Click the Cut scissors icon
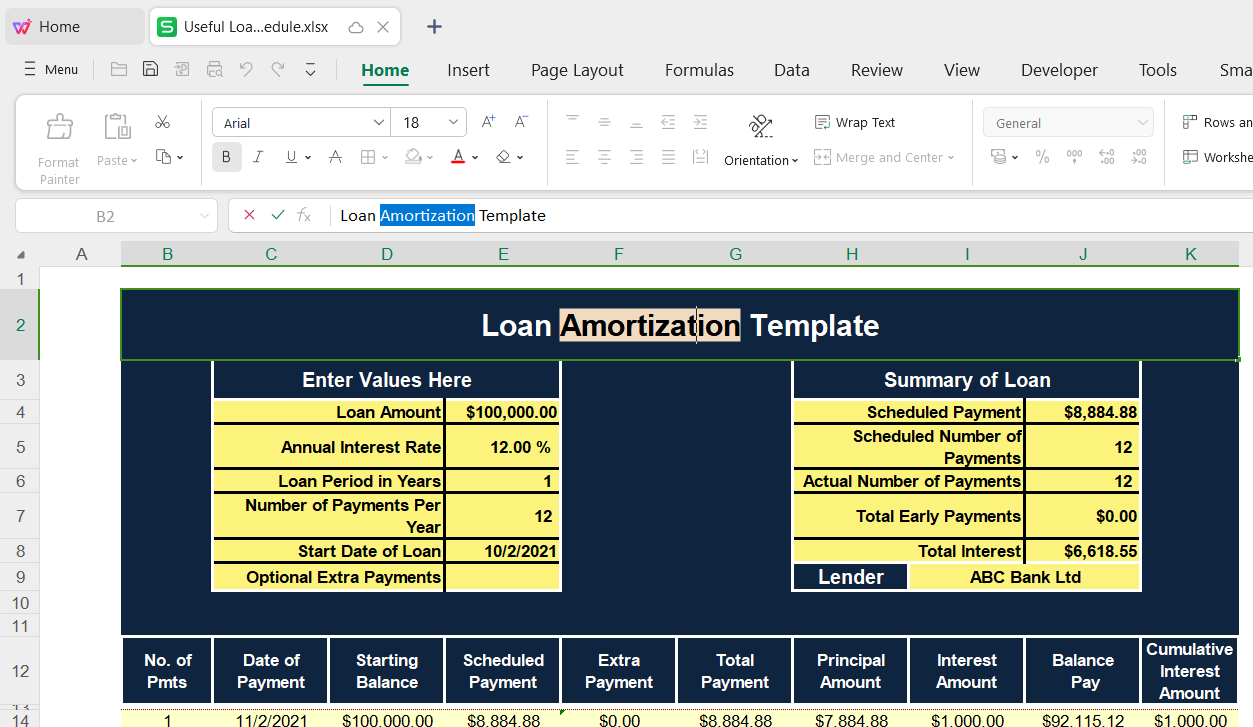 tap(162, 122)
